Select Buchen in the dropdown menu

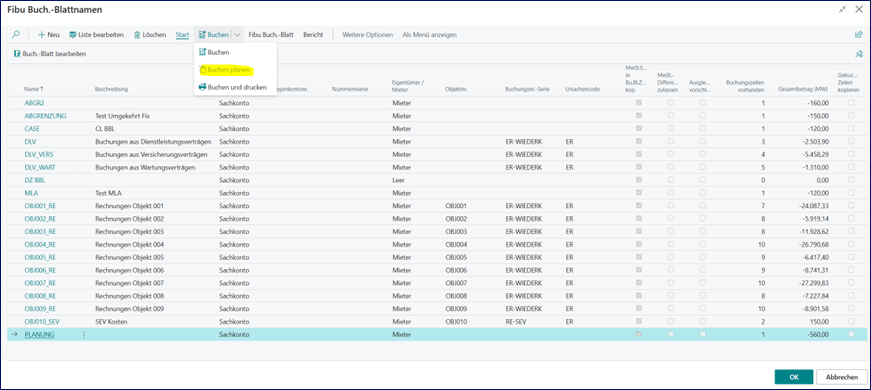click(x=214, y=52)
